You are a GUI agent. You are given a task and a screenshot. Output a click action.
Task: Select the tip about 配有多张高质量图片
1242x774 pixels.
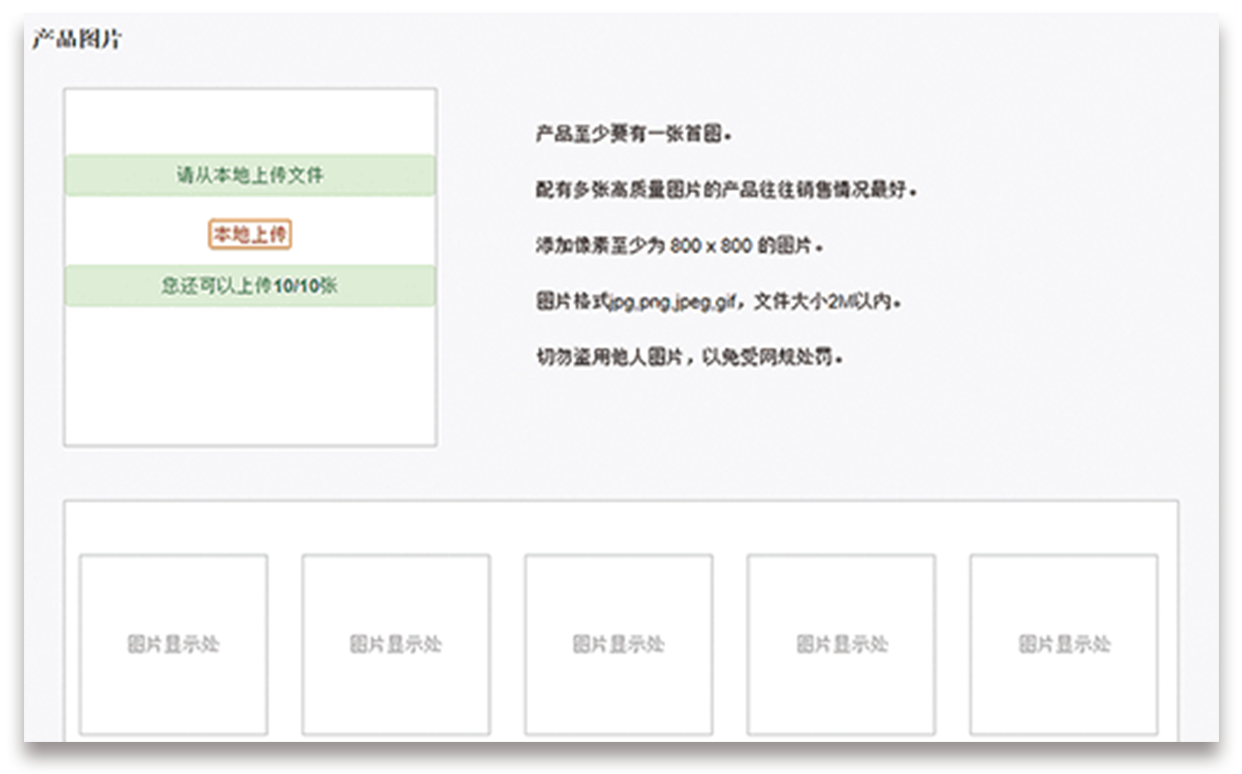click(727, 189)
